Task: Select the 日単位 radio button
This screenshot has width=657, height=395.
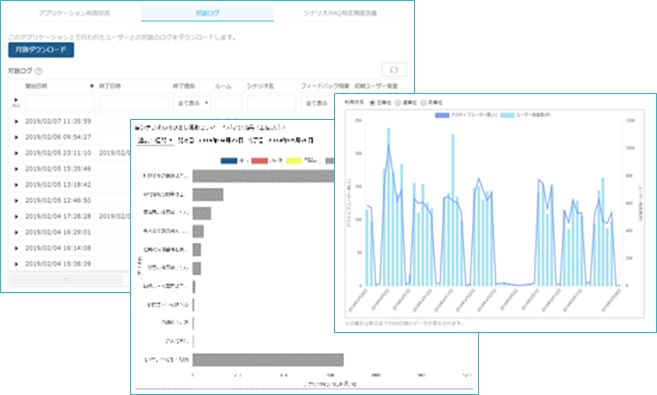Action: pos(372,102)
